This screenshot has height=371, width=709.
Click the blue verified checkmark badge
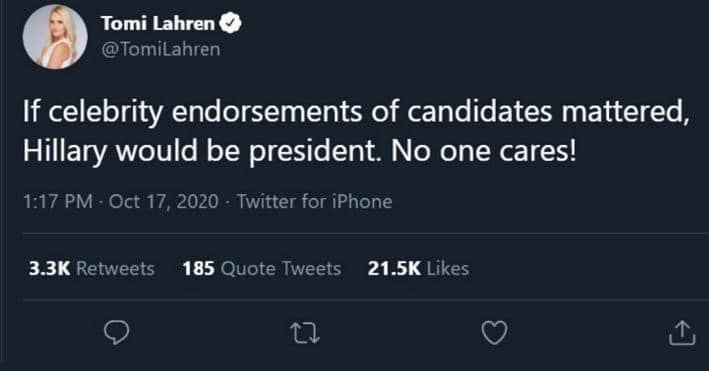coord(231,23)
